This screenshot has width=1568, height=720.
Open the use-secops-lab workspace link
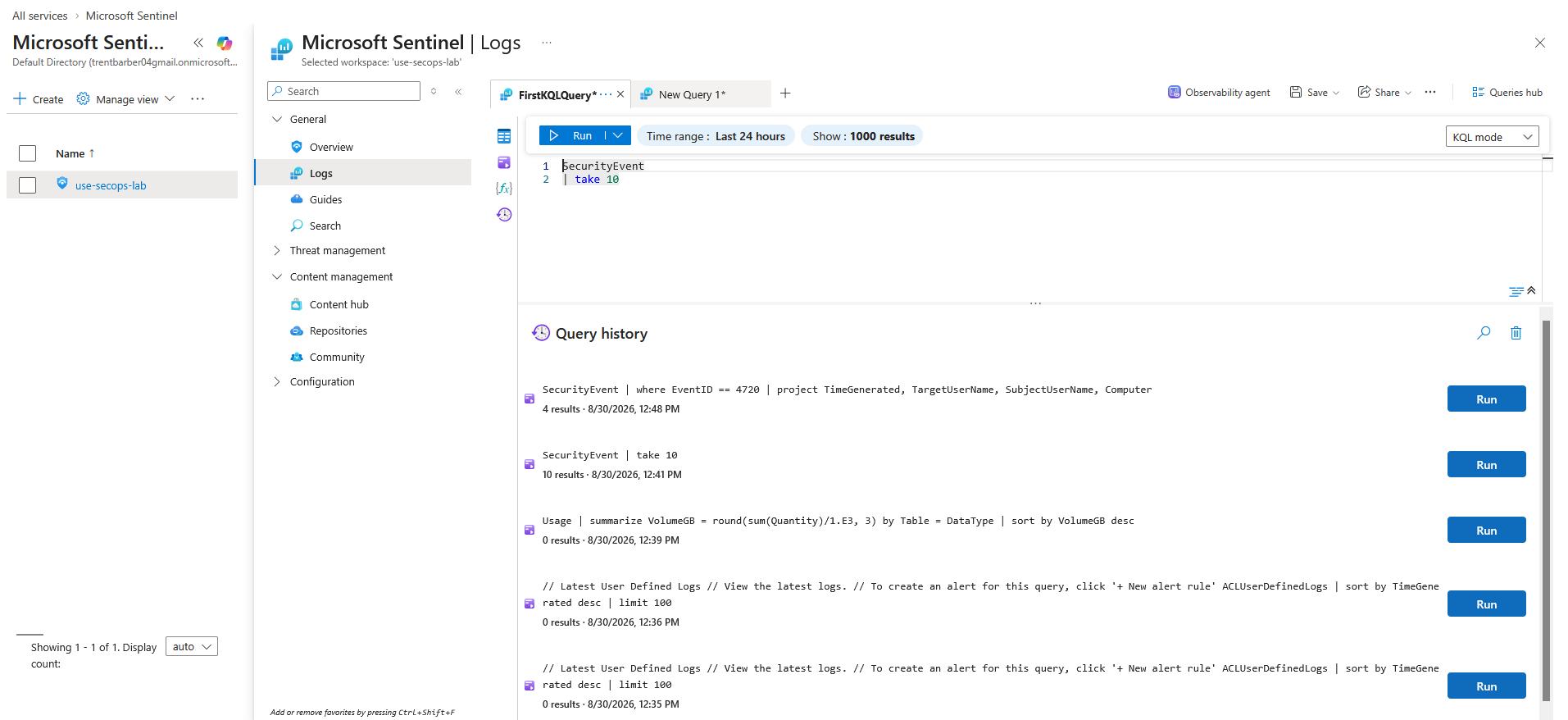[x=111, y=185]
